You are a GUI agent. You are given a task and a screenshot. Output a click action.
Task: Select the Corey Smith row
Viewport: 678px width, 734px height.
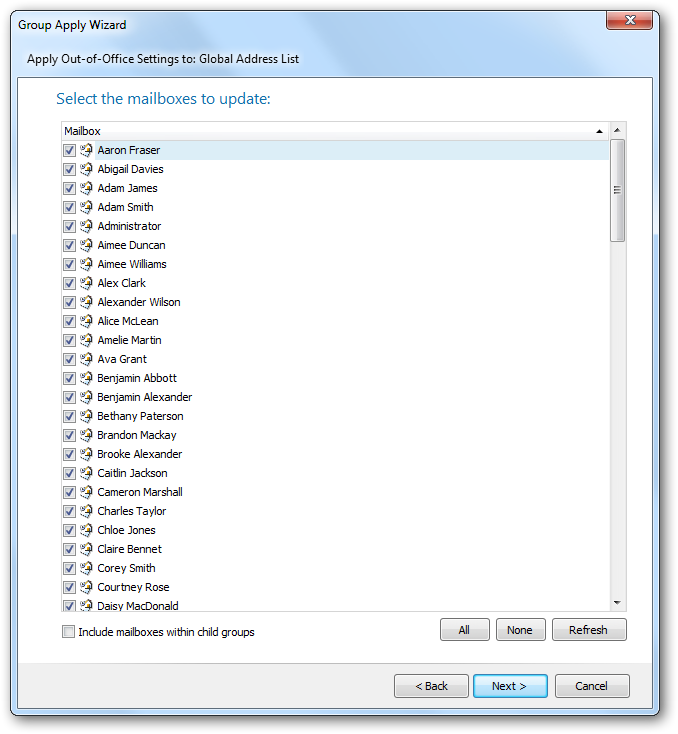click(335, 568)
